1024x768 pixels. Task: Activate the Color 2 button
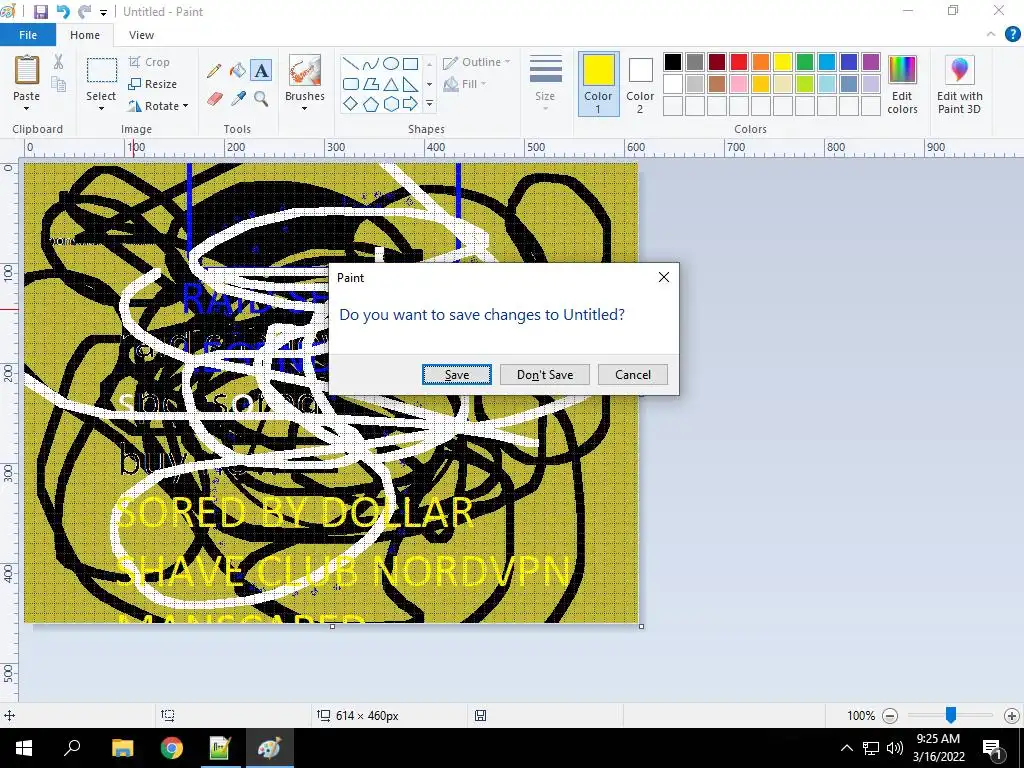[640, 85]
